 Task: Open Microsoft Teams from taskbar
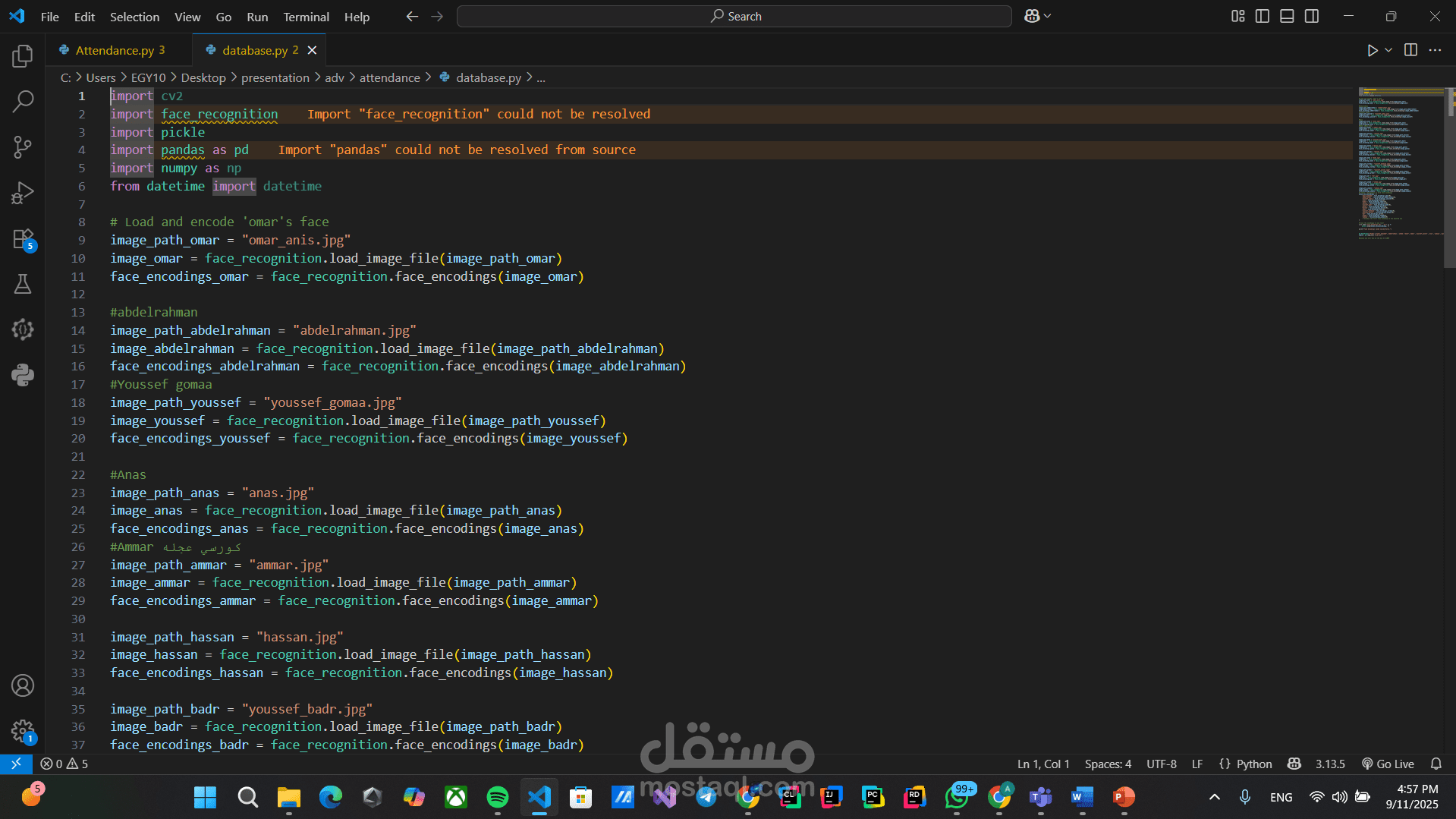pyautogui.click(x=1040, y=797)
